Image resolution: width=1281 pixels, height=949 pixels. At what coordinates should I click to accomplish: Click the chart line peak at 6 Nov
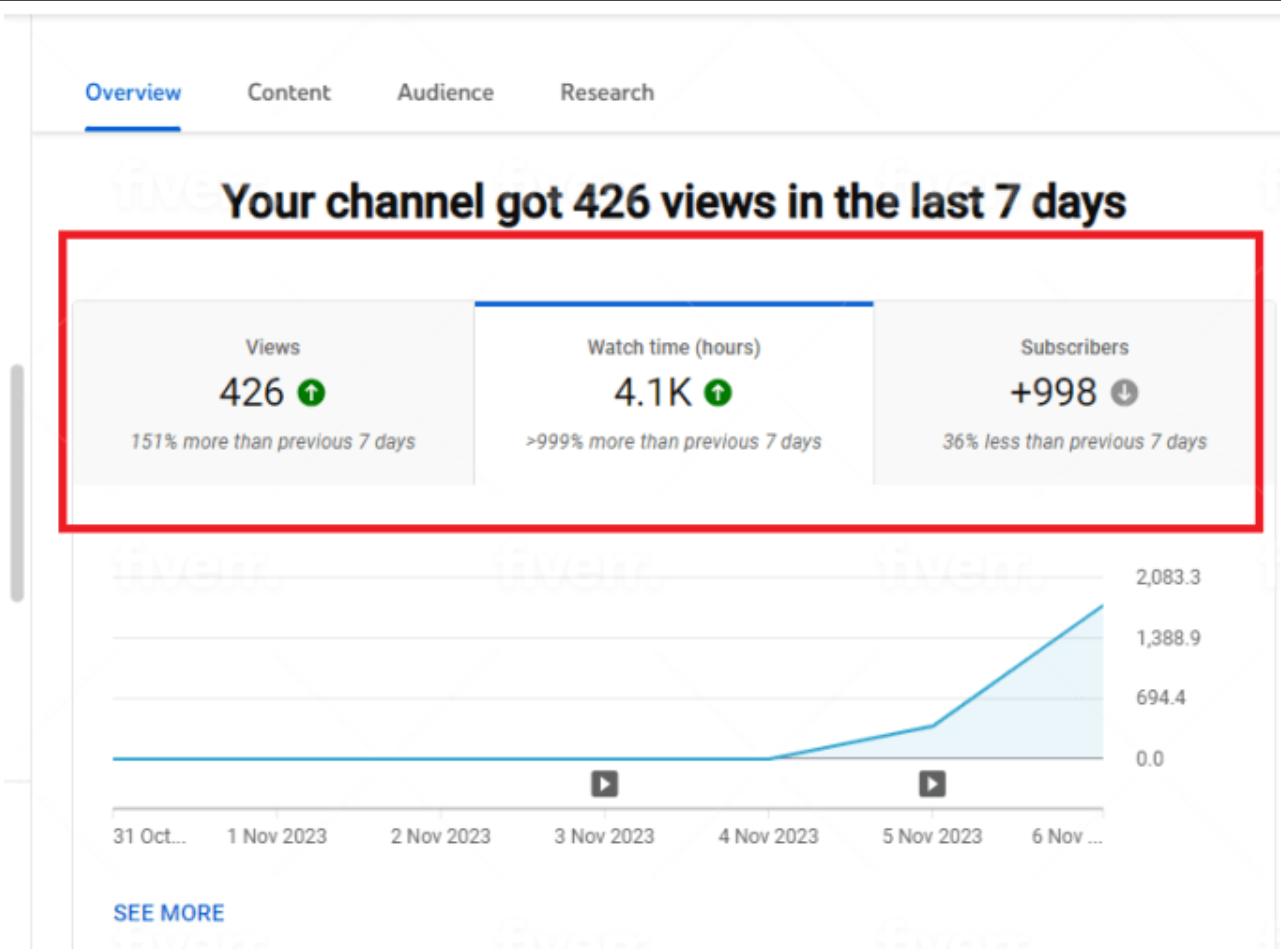pos(1101,606)
